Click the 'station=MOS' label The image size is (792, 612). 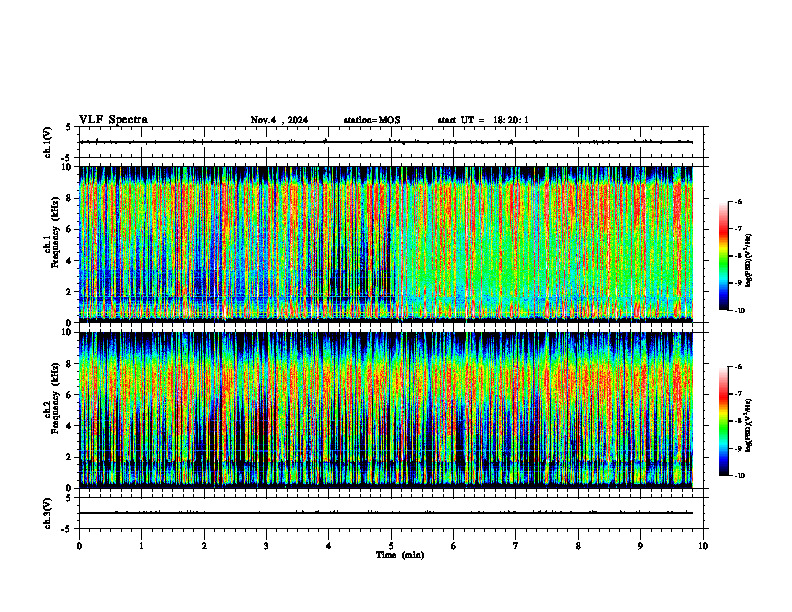pyautogui.click(x=372, y=120)
